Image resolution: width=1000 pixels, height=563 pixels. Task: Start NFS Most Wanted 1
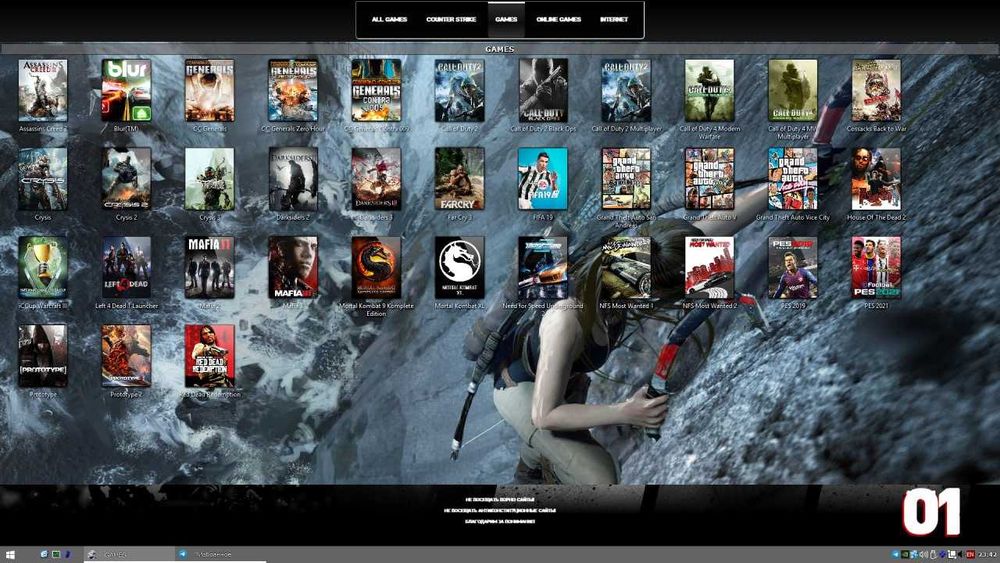(626, 268)
